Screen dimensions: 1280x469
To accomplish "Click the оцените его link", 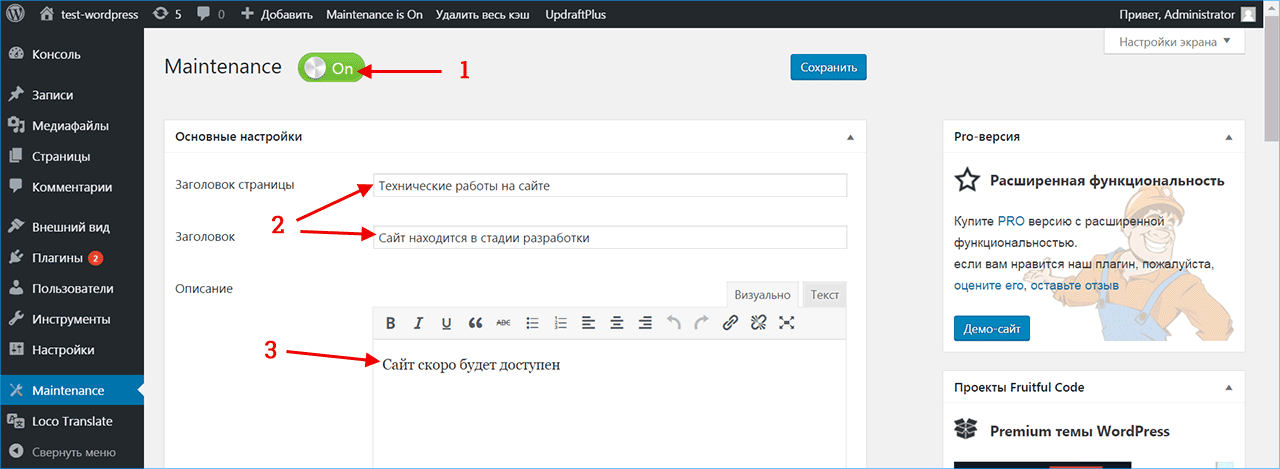I will (x=989, y=285).
